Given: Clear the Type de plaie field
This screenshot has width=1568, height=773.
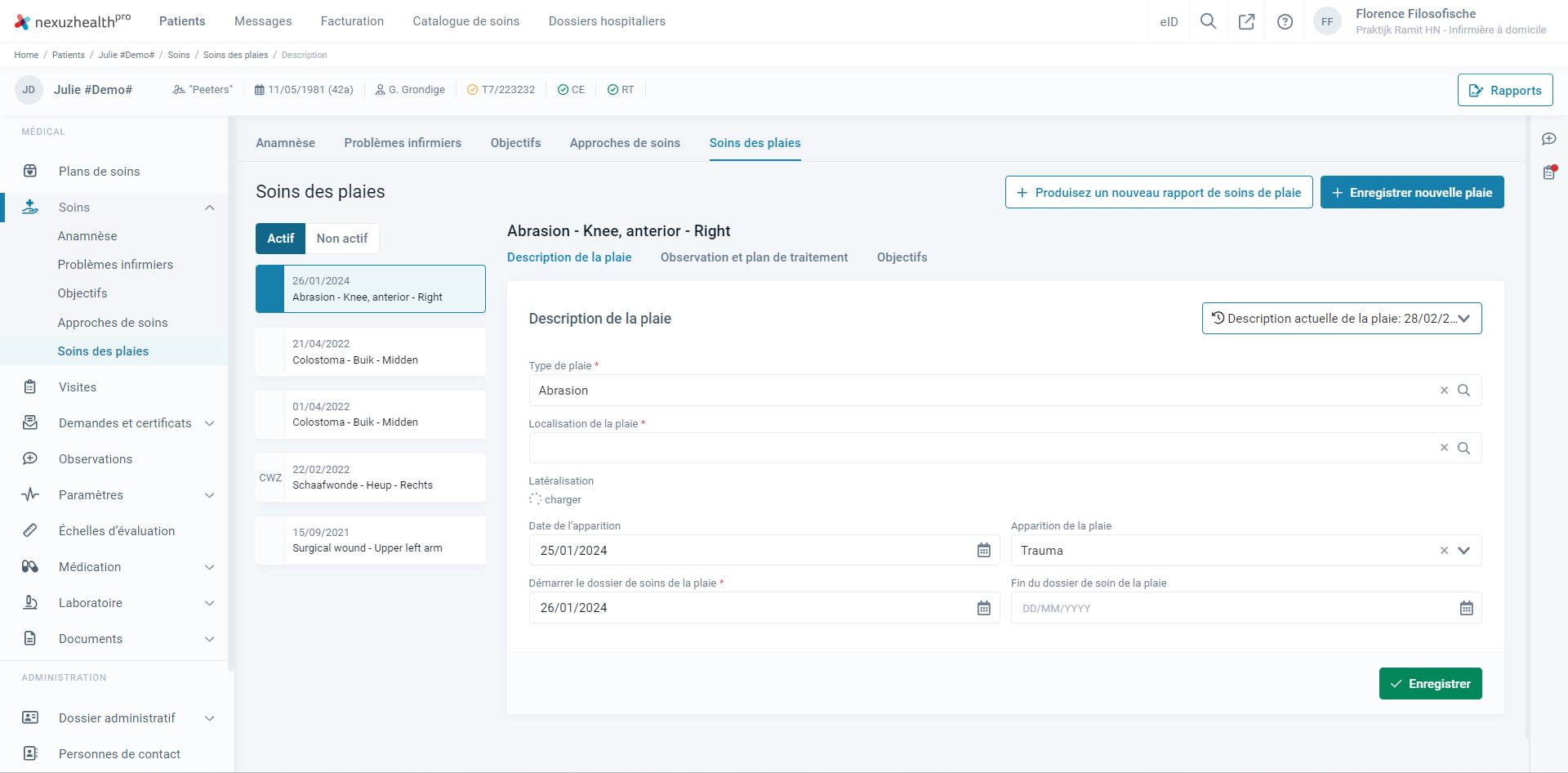Looking at the screenshot, I should pos(1444,391).
